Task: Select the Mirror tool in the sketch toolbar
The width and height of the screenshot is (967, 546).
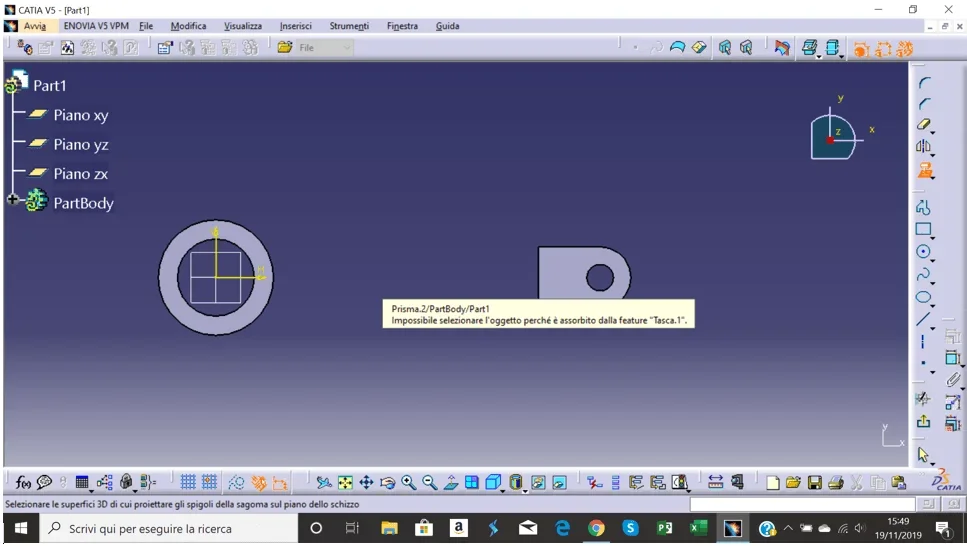Action: pos(923,146)
